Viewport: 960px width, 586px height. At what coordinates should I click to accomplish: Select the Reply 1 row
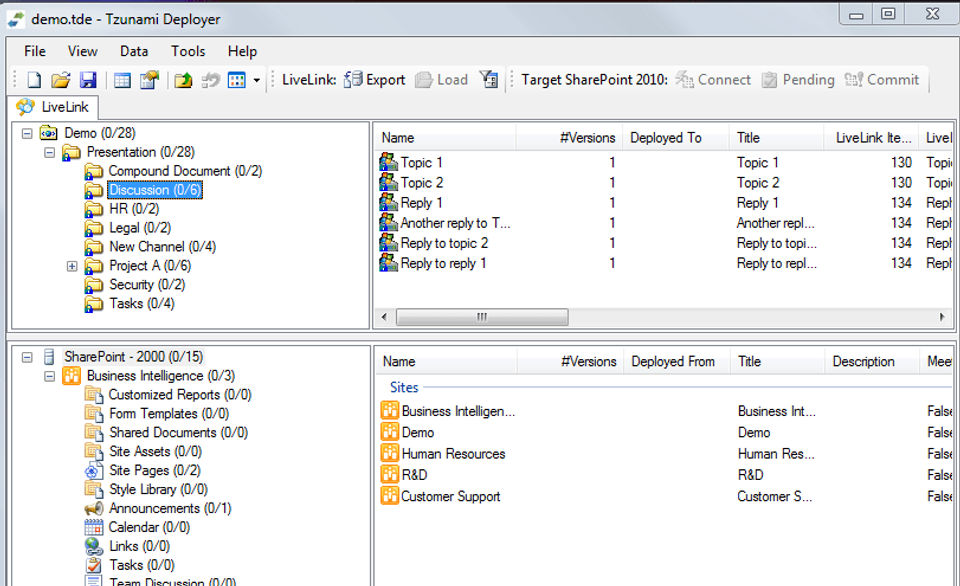coord(665,203)
